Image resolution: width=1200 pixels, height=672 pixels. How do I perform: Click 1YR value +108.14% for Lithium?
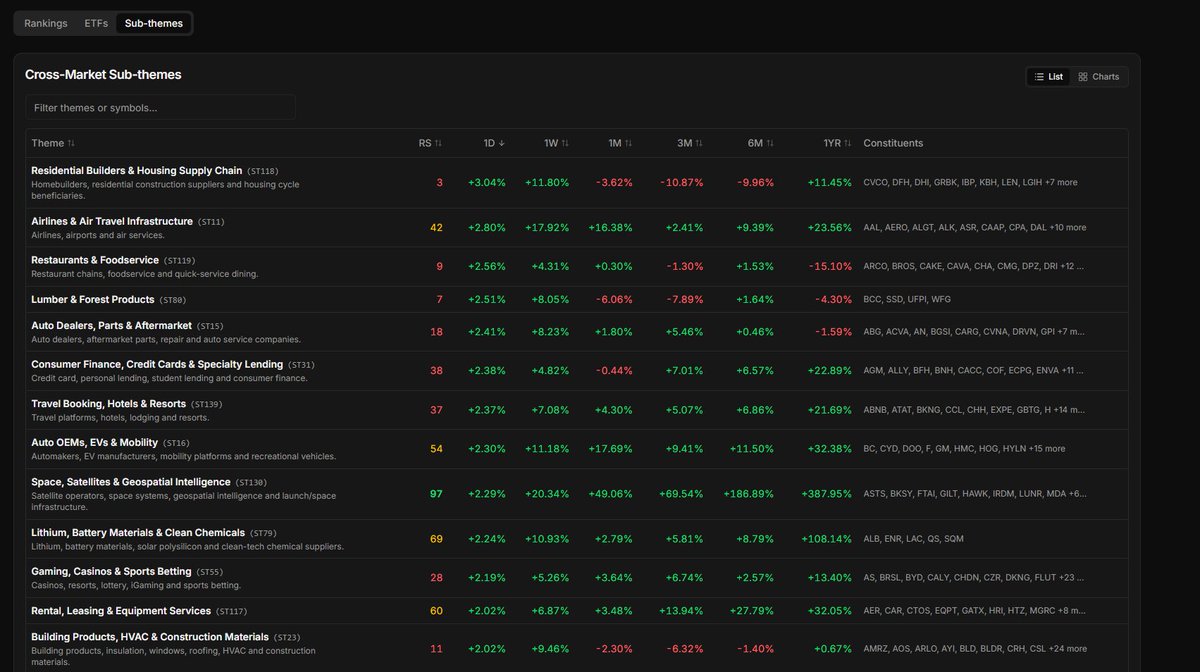[x=826, y=539]
